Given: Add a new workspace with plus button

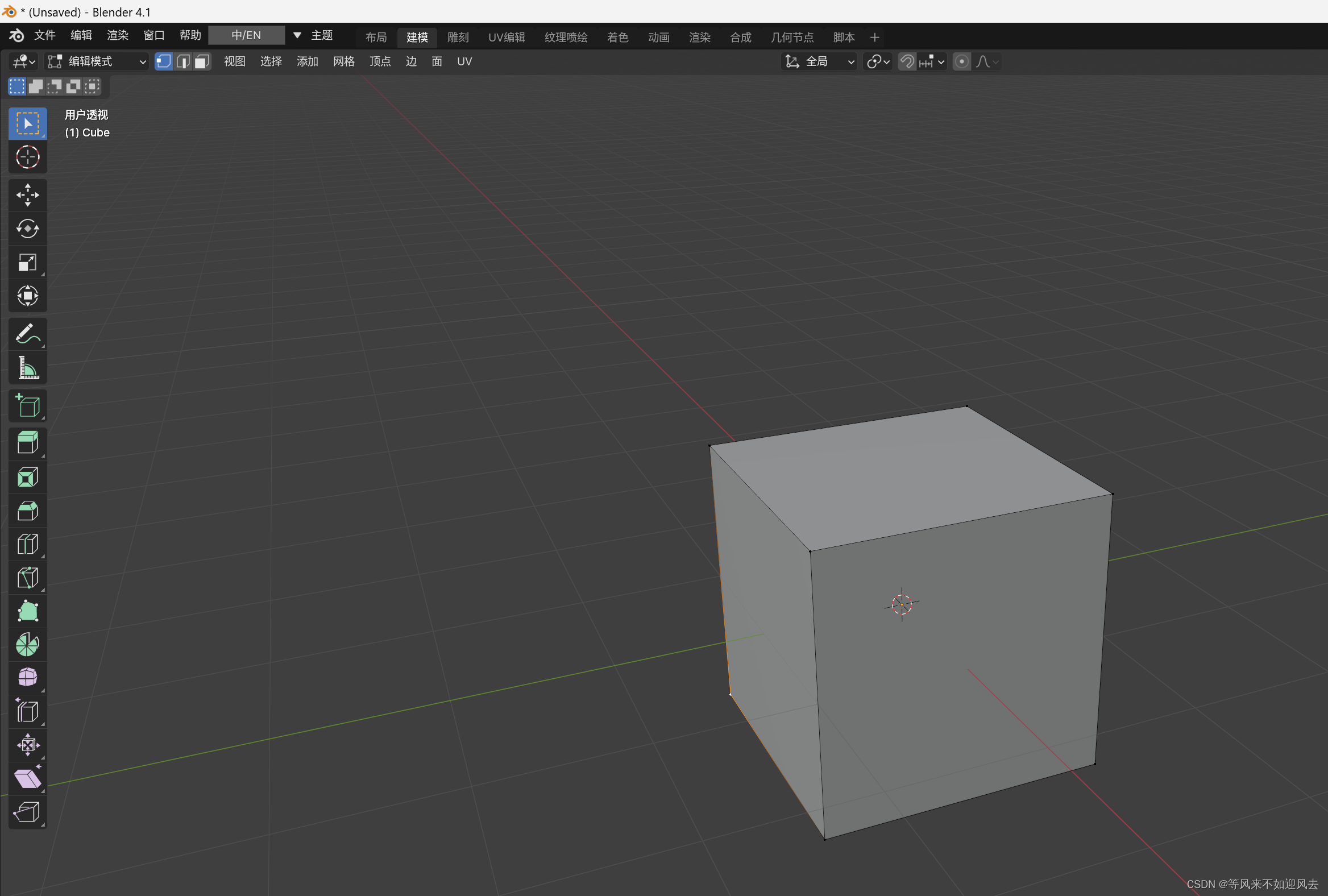Looking at the screenshot, I should [874, 37].
